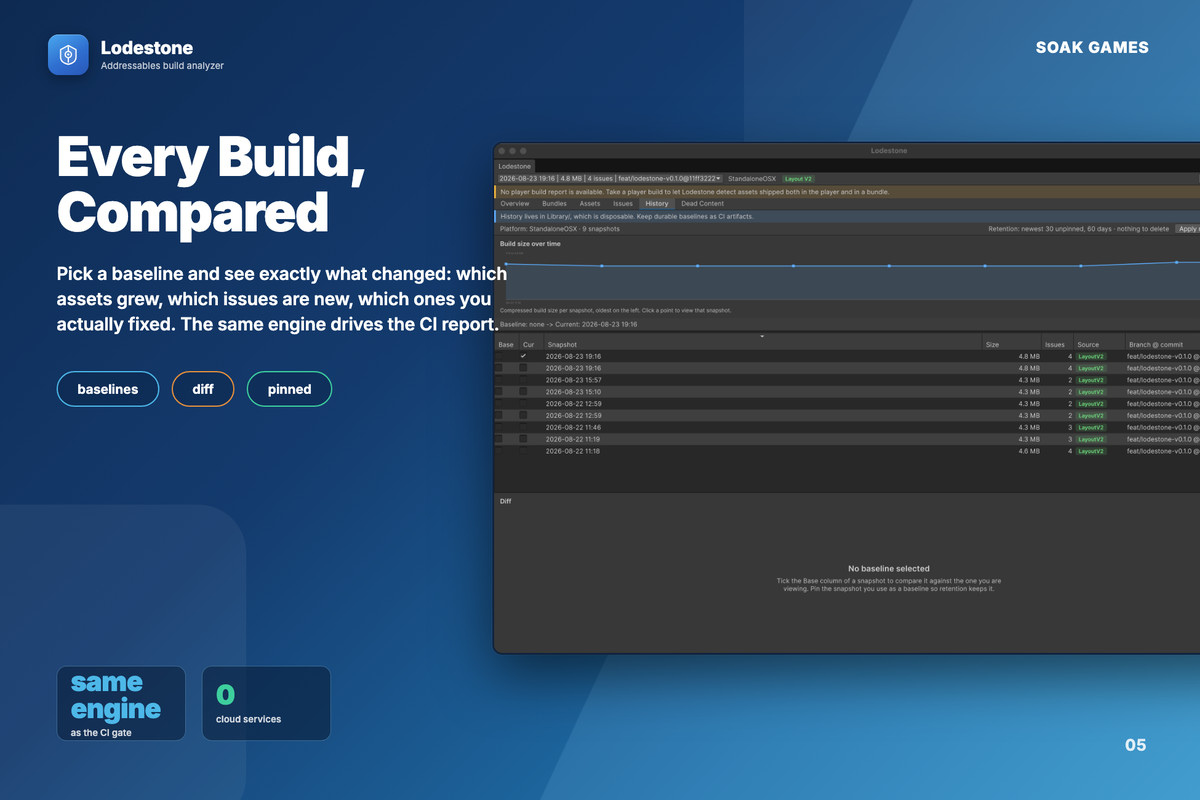Switch to the Overview tab
This screenshot has width=1200, height=800.
point(515,203)
